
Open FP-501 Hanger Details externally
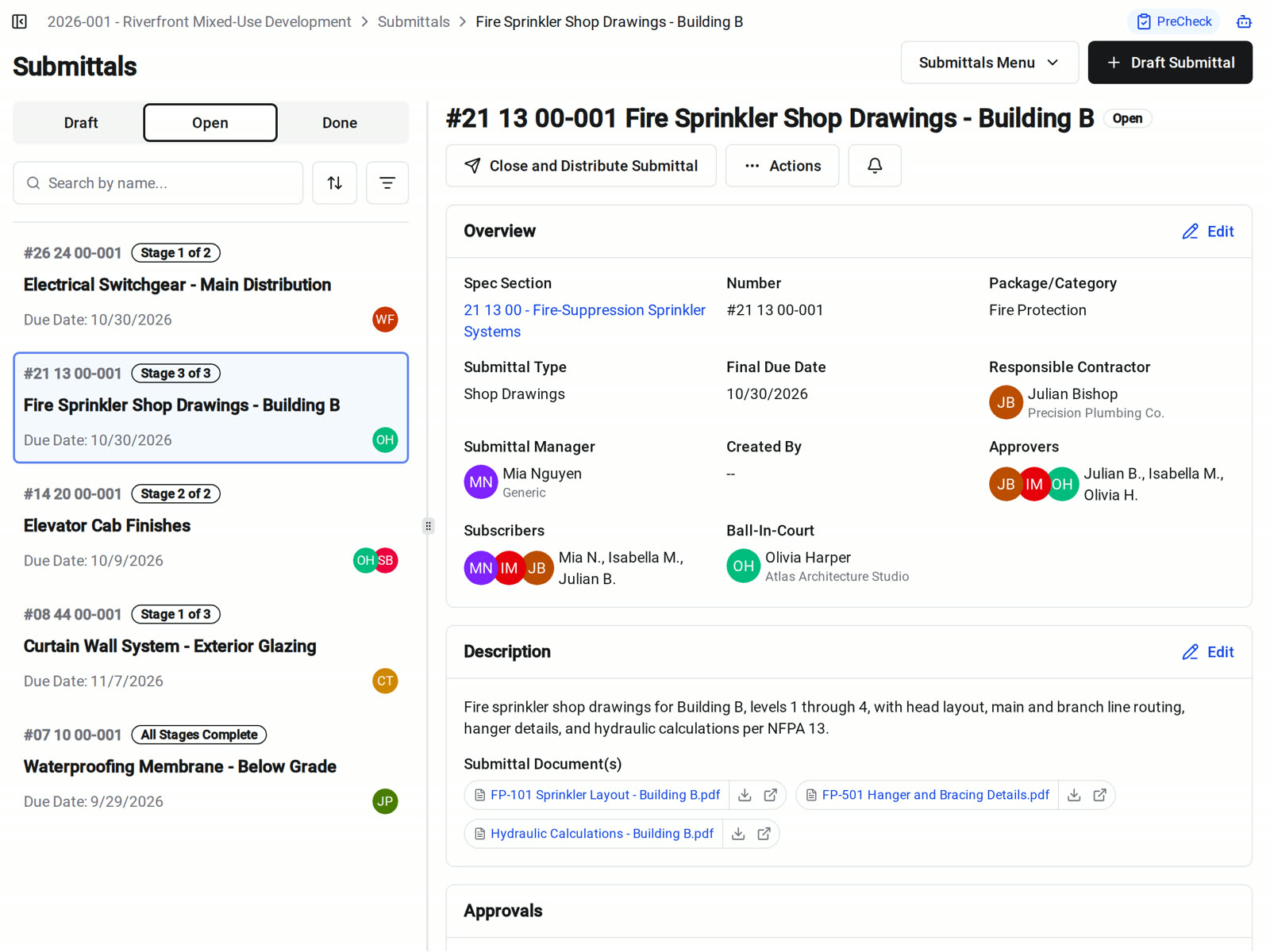coord(1099,795)
